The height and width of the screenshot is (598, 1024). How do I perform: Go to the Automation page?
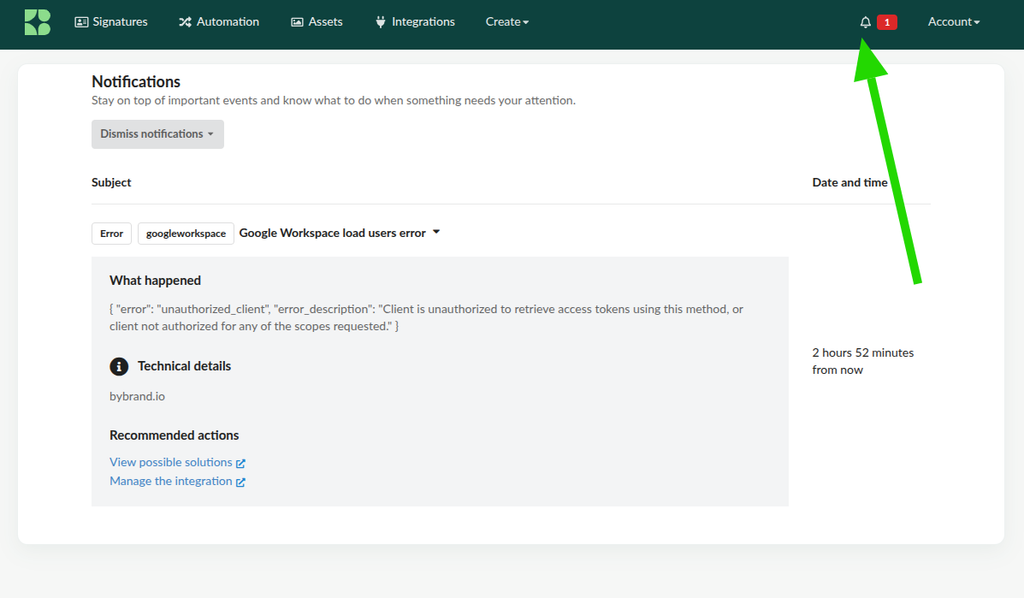tap(219, 22)
